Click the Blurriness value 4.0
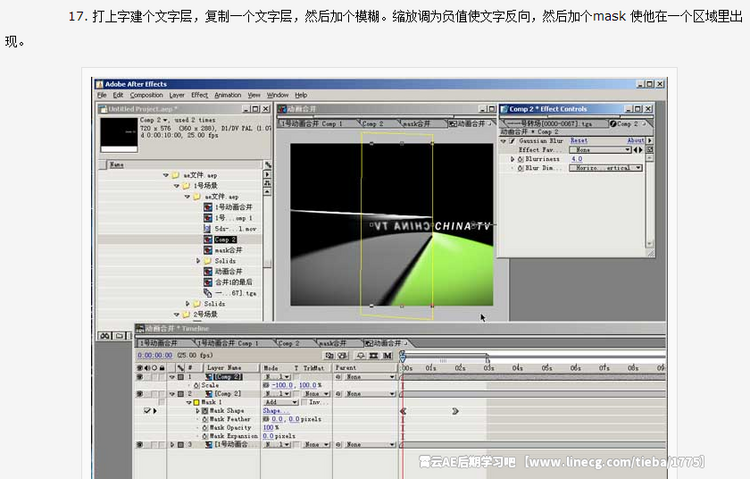This screenshot has height=479, width=750. [577, 159]
